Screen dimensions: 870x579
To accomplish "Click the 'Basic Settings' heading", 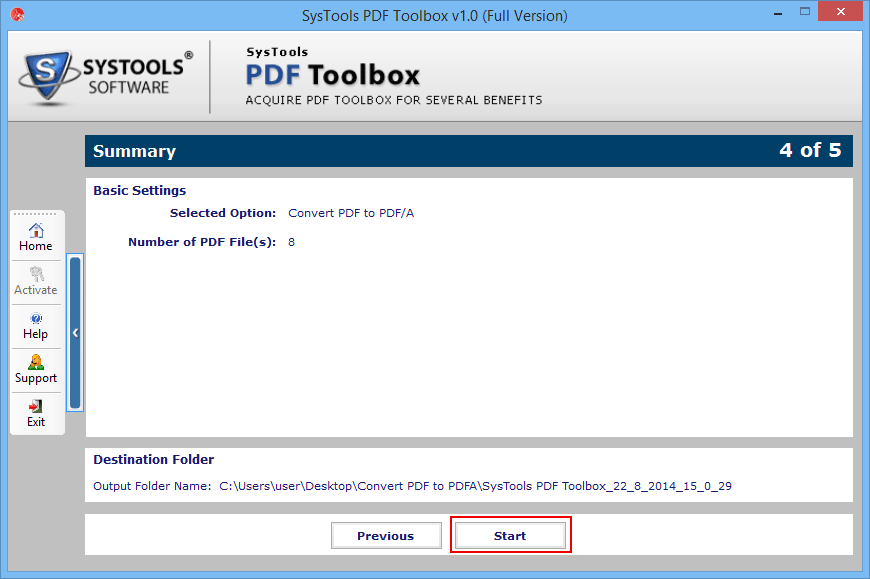I will coord(140,191).
